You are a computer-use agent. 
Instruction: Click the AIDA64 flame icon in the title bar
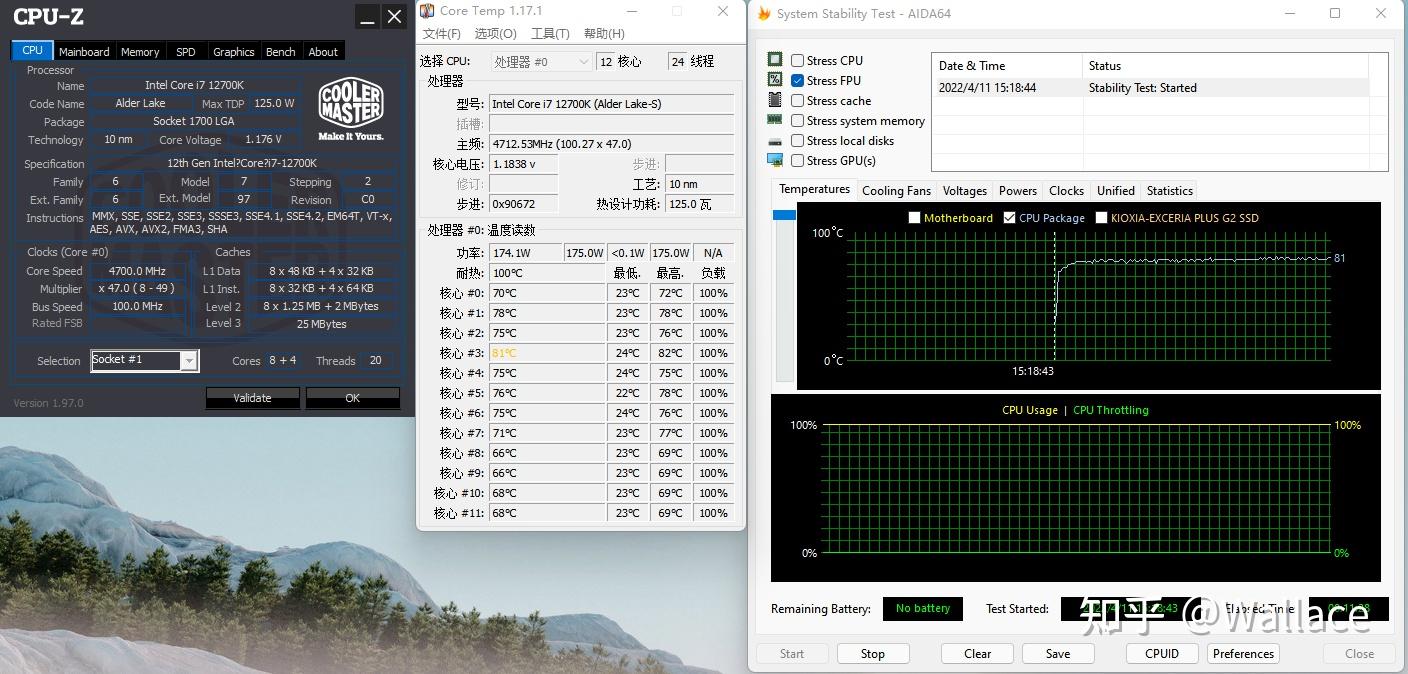[765, 13]
